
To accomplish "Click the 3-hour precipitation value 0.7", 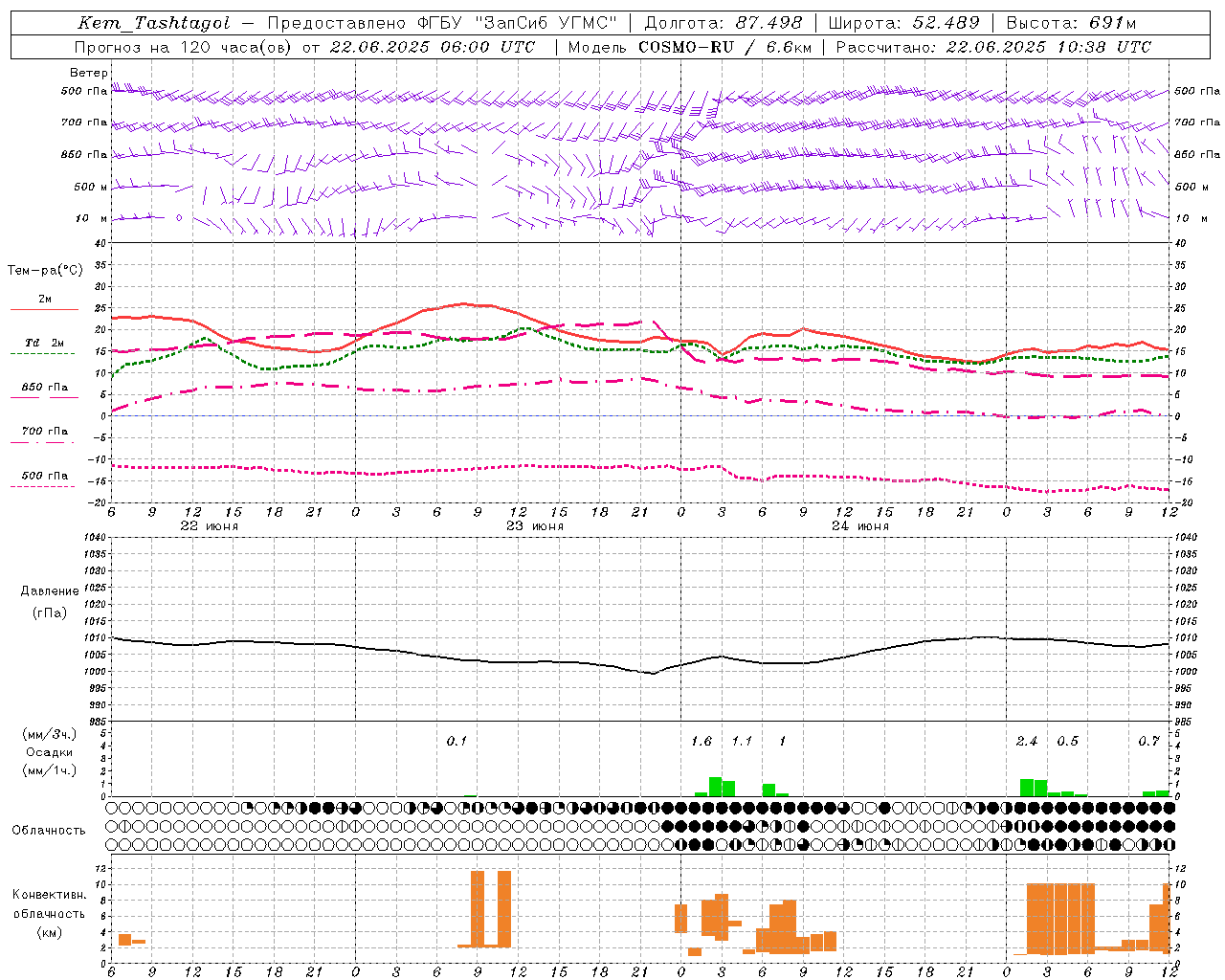I will point(1148,741).
